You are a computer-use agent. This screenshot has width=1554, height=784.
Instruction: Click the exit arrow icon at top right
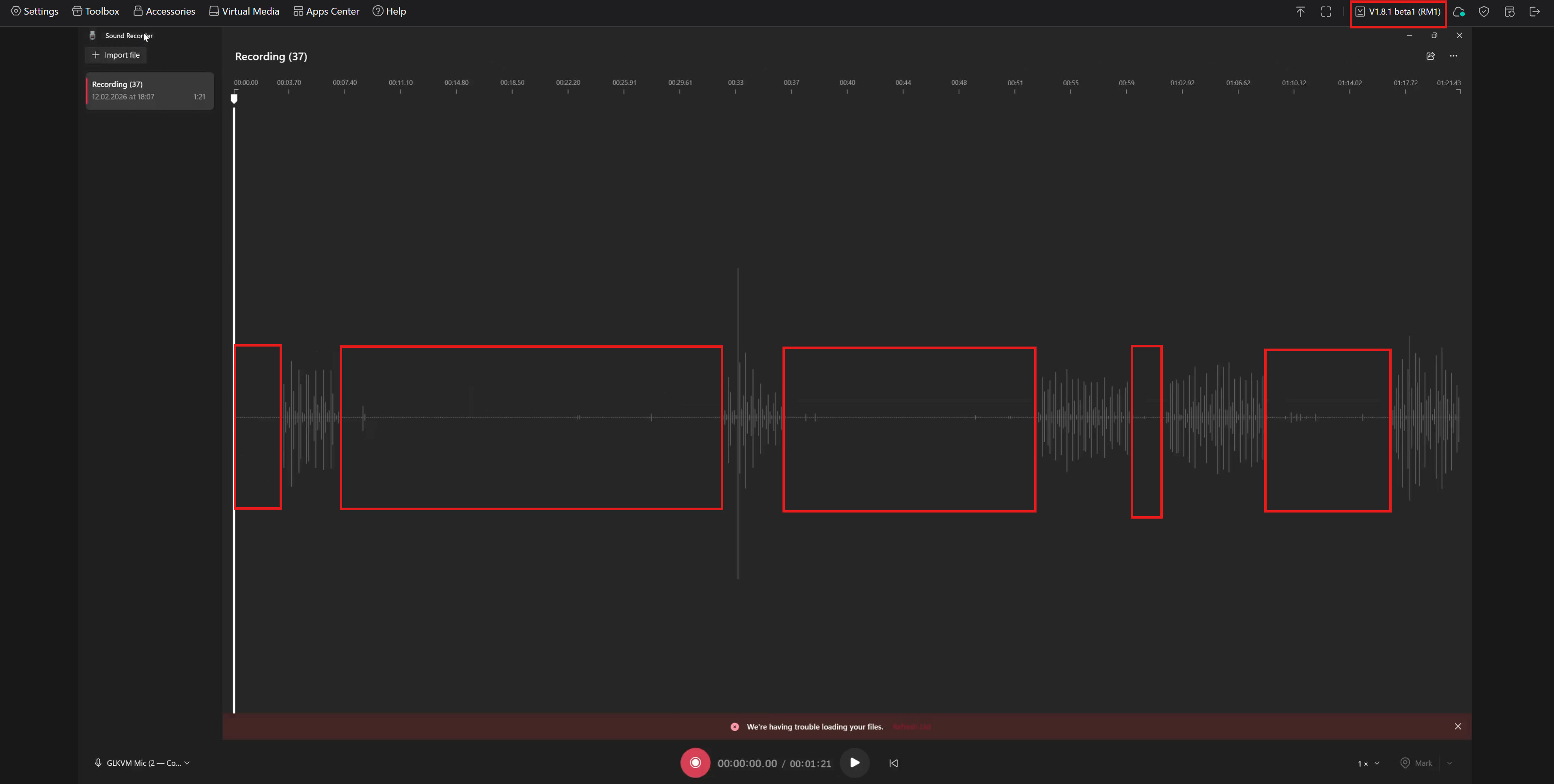point(1535,11)
